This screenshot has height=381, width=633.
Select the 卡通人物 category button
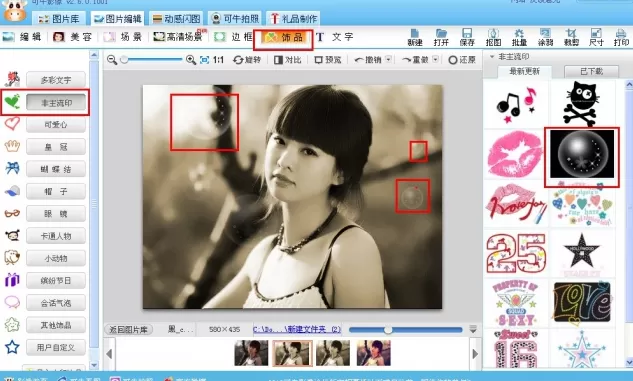click(x=56, y=236)
